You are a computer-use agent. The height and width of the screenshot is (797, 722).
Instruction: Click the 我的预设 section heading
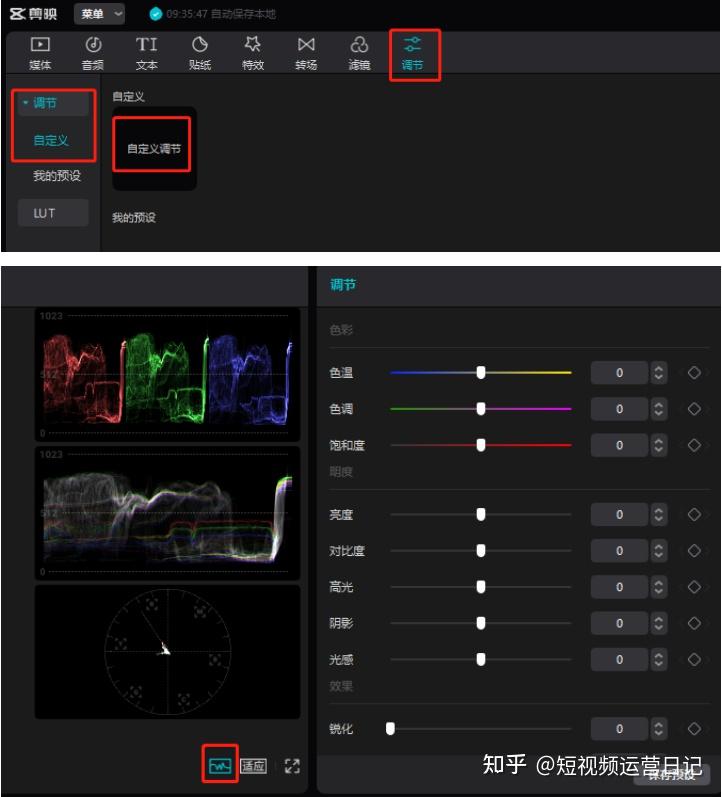coord(134,218)
